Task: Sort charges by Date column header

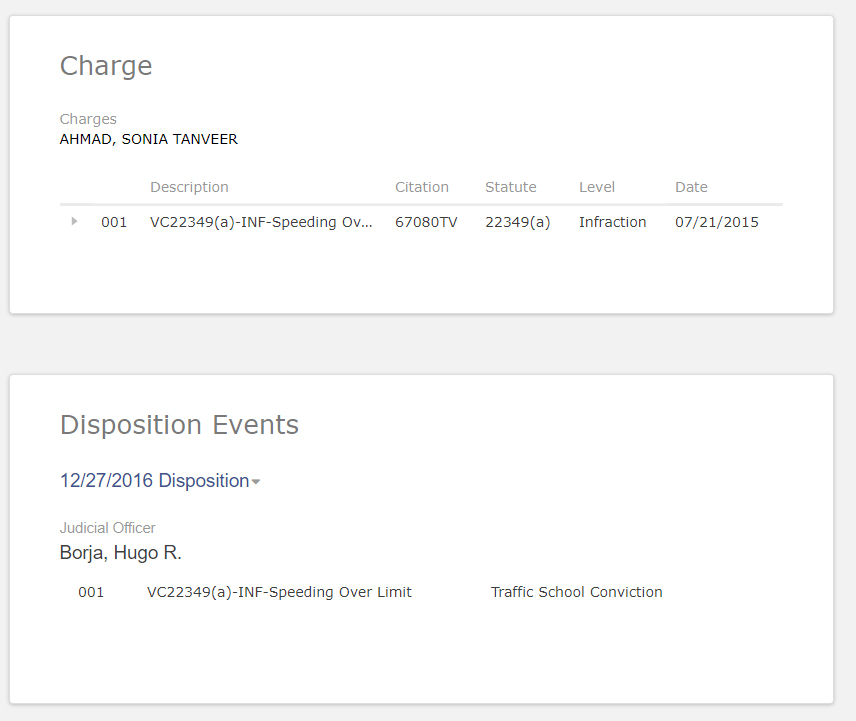Action: (690, 187)
